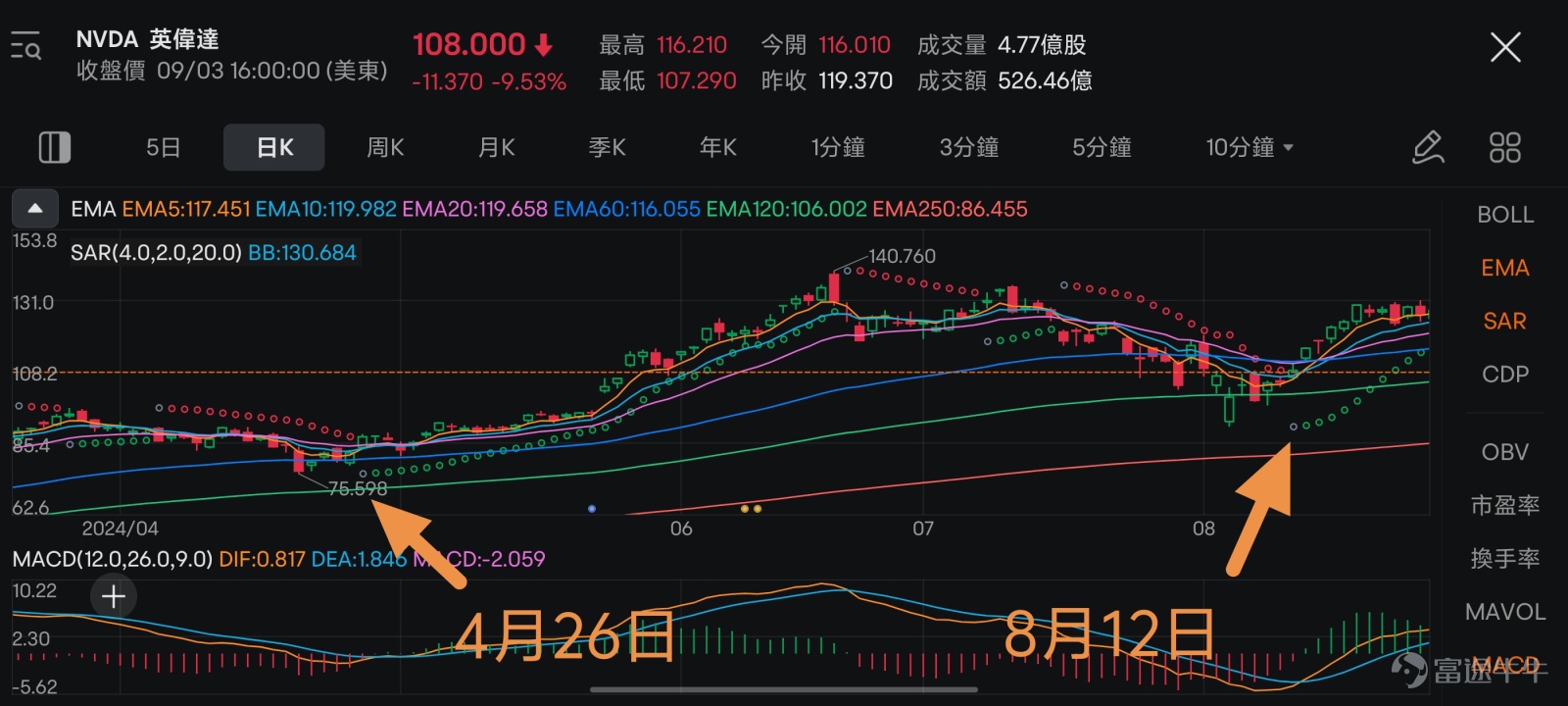
Task: Click the DIF:0.817 MACD value
Action: (262, 559)
